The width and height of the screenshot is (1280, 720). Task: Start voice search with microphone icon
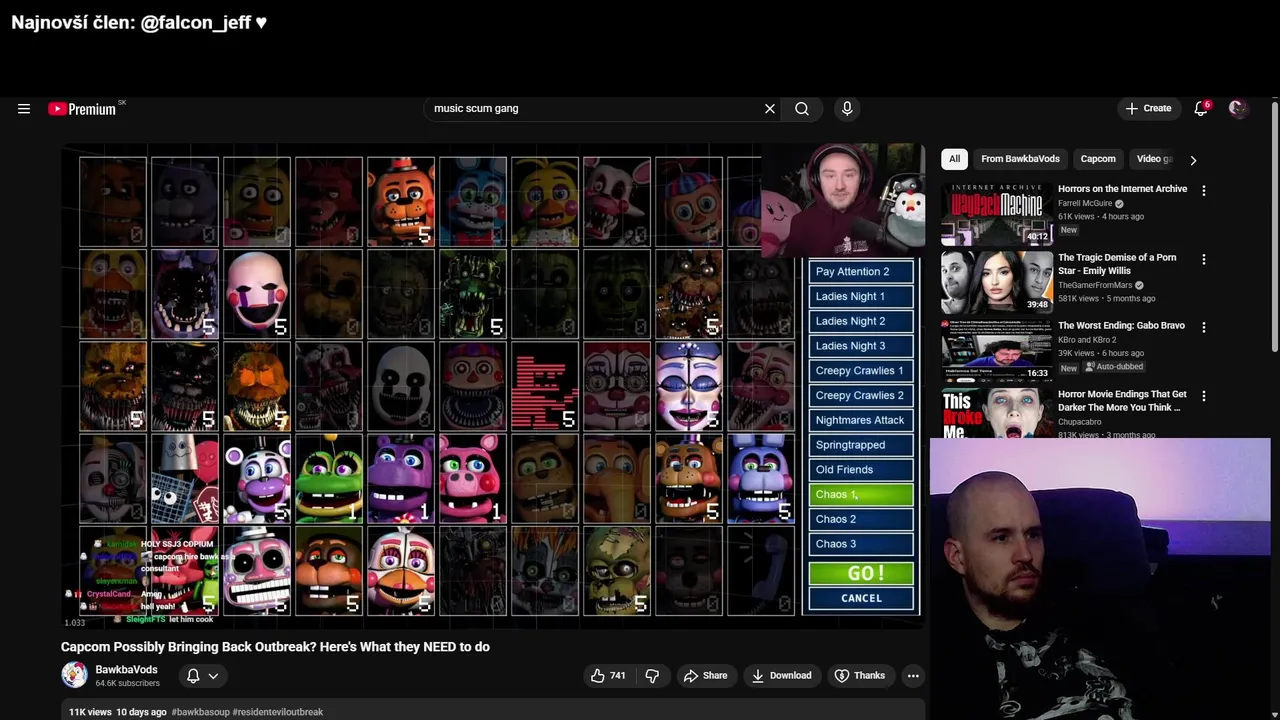click(x=847, y=109)
